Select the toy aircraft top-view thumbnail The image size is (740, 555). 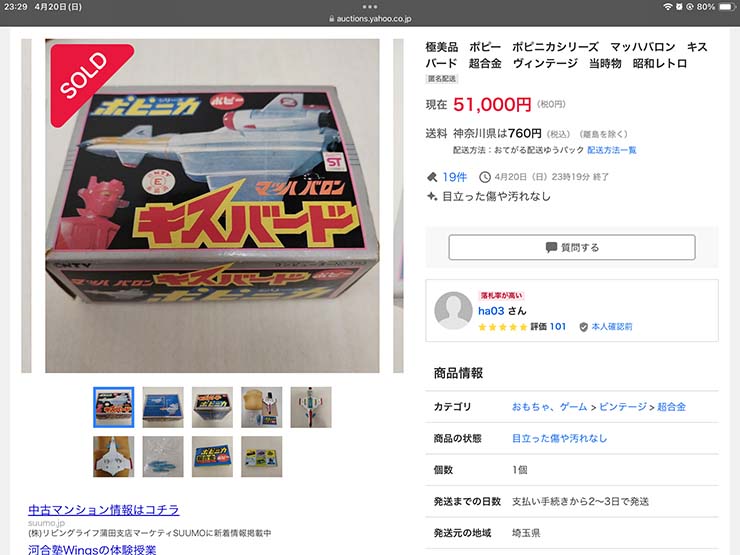point(311,407)
